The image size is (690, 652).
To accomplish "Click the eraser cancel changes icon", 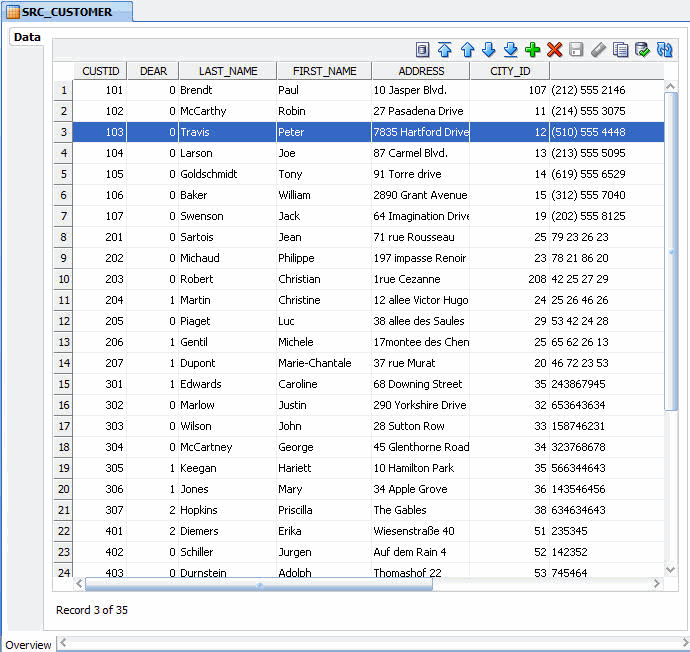I will (x=598, y=50).
